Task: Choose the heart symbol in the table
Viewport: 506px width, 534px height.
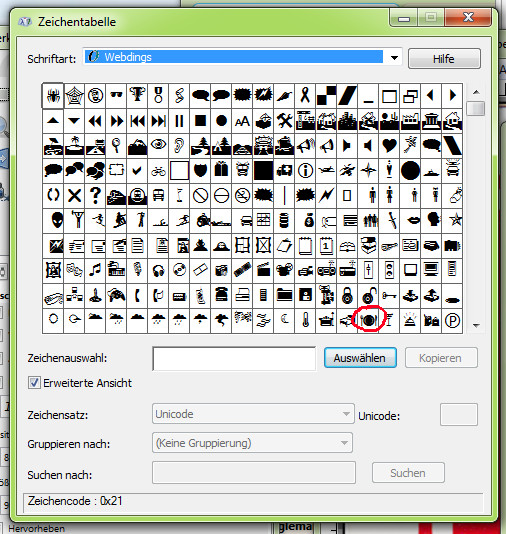Action: point(389,146)
